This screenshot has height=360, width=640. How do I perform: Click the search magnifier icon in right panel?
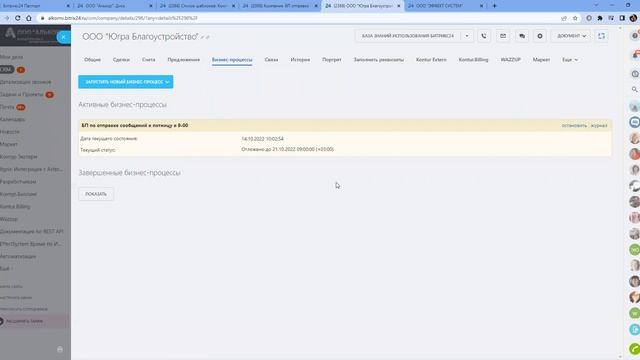pyautogui.click(x=635, y=89)
